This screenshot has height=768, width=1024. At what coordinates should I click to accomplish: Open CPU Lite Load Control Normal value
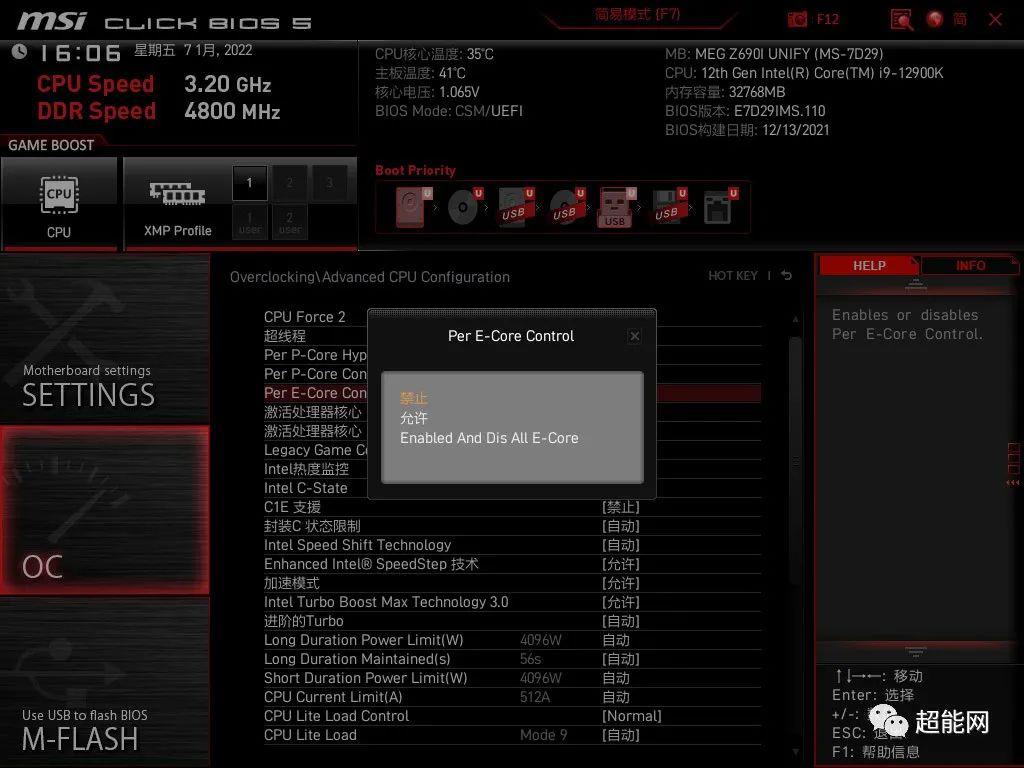click(x=631, y=716)
